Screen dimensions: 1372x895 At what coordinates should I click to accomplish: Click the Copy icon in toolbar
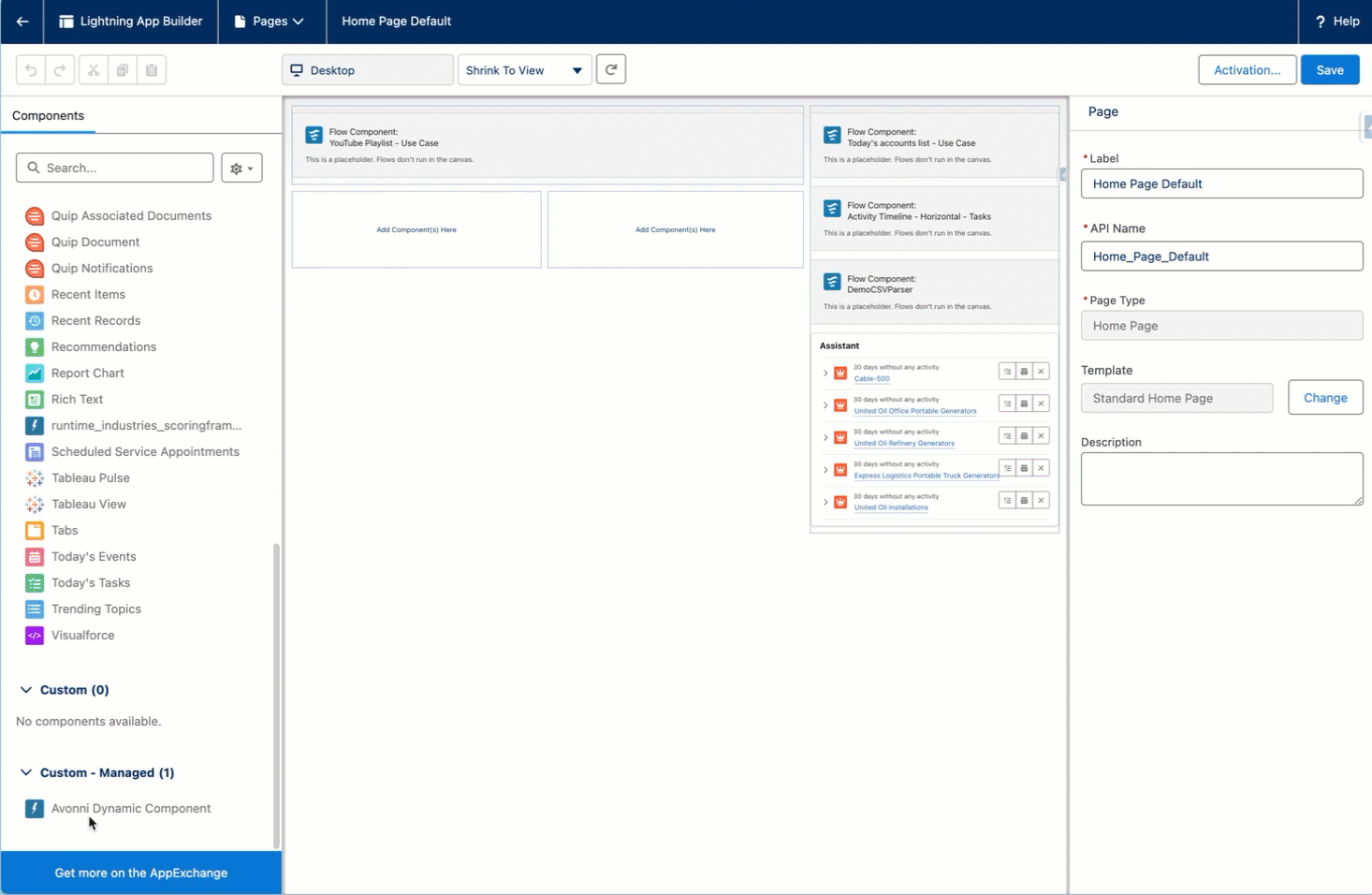[123, 70]
